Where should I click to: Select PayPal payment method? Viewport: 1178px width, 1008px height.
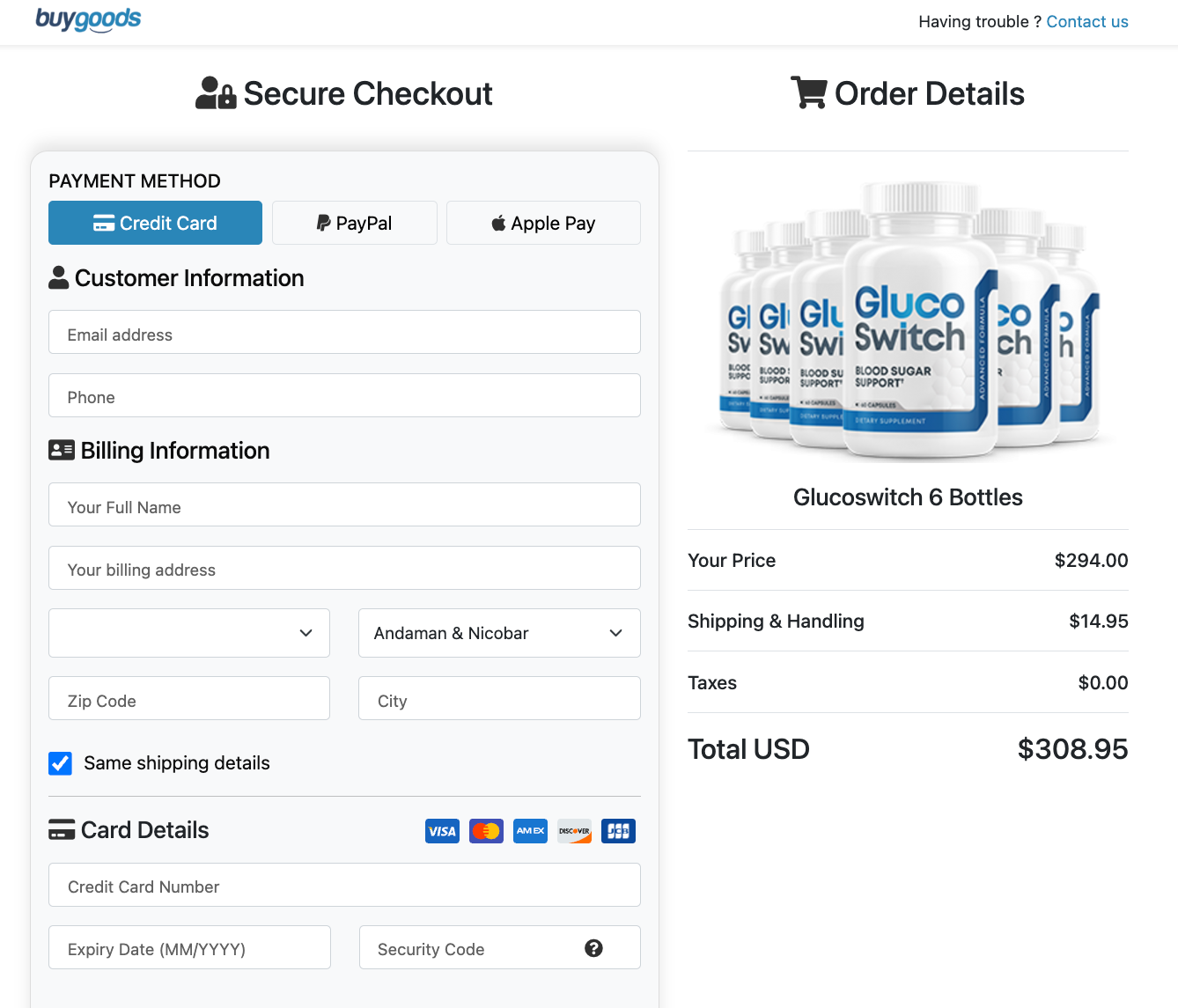pyautogui.click(x=355, y=223)
